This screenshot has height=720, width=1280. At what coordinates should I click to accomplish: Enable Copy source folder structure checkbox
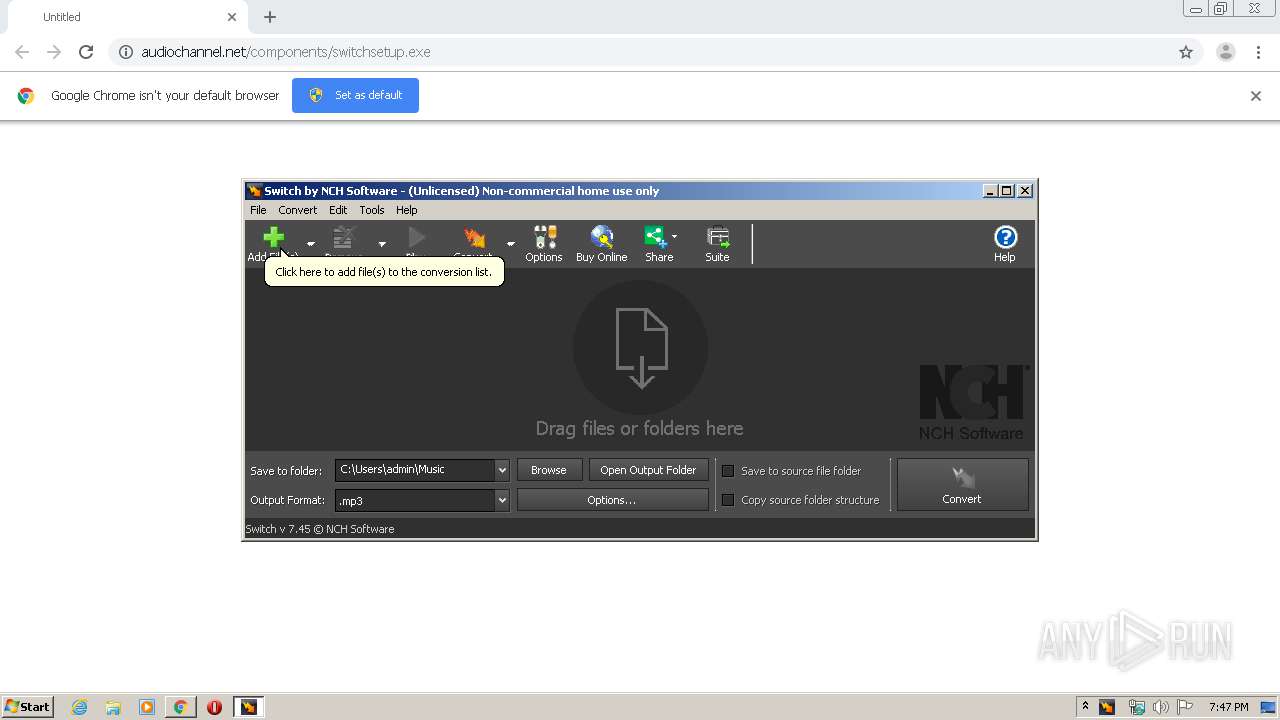tap(728, 500)
